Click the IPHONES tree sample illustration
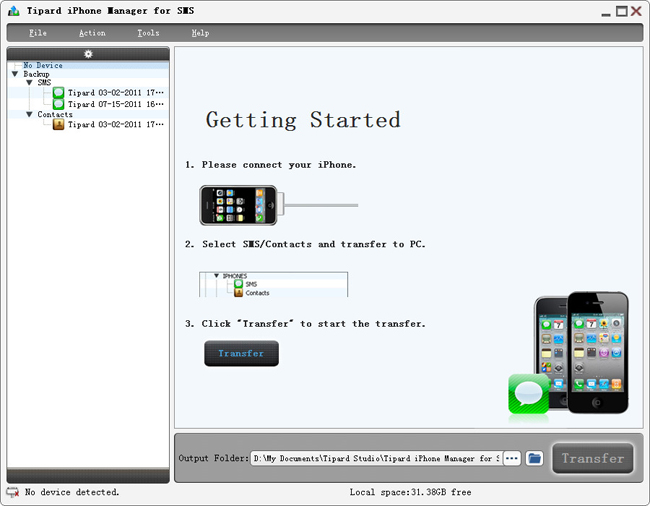 click(x=274, y=284)
